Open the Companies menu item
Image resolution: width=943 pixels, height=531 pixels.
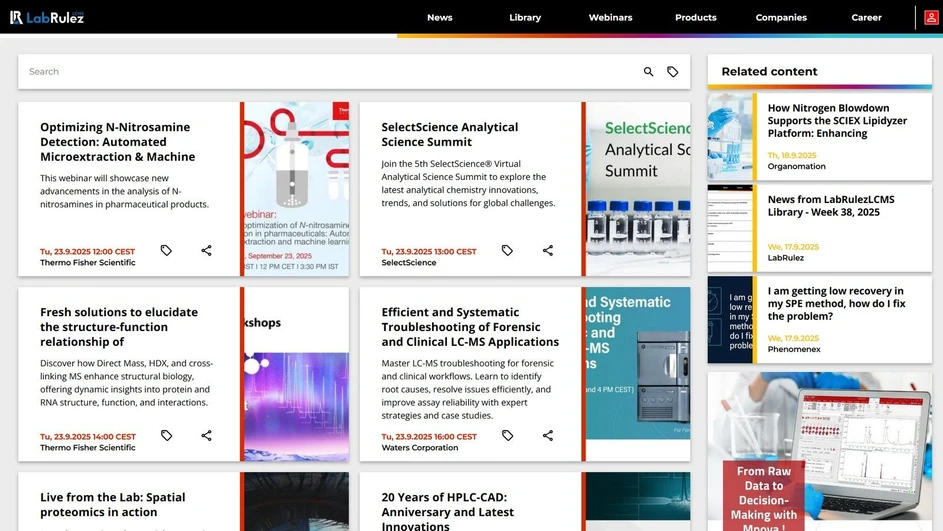point(781,17)
